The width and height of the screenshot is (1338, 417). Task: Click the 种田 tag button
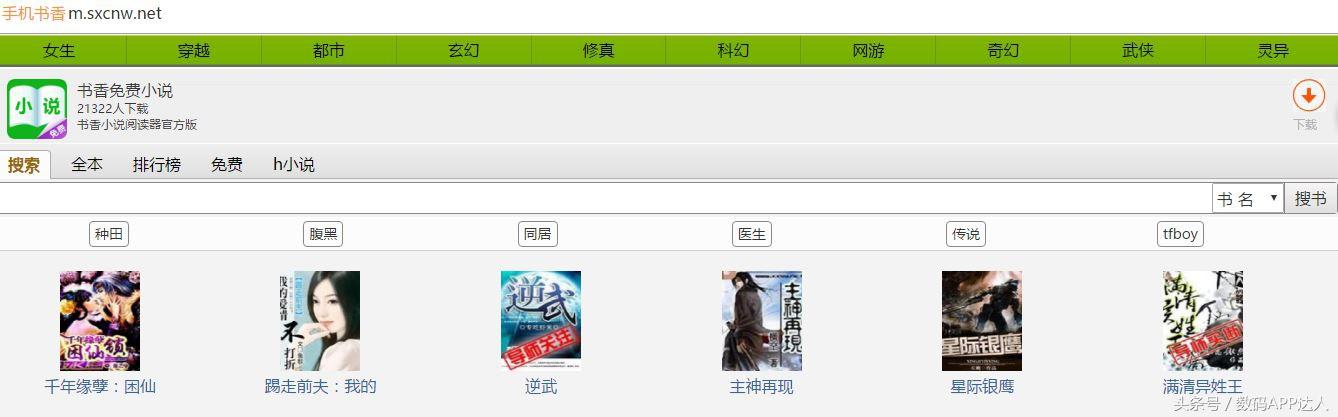point(109,234)
